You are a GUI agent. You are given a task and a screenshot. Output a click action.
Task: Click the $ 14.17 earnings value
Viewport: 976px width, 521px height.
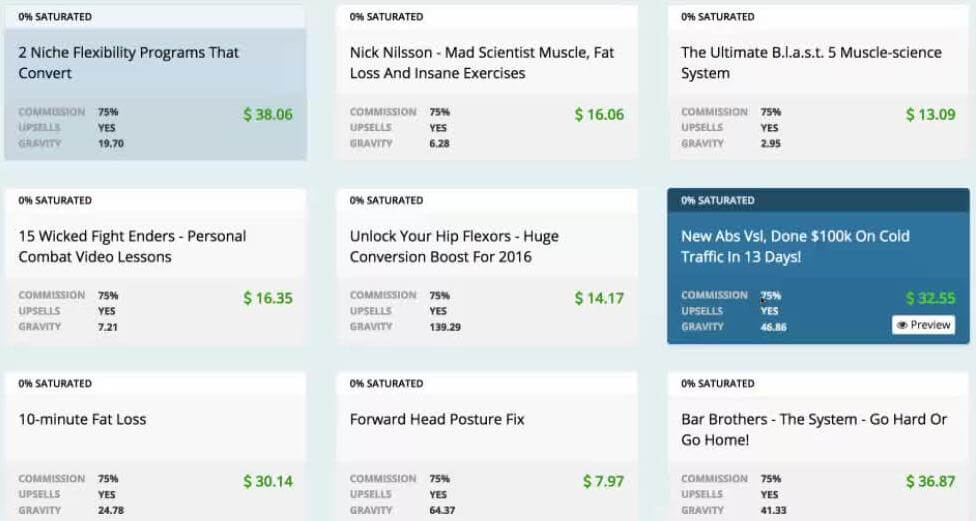click(x=599, y=298)
